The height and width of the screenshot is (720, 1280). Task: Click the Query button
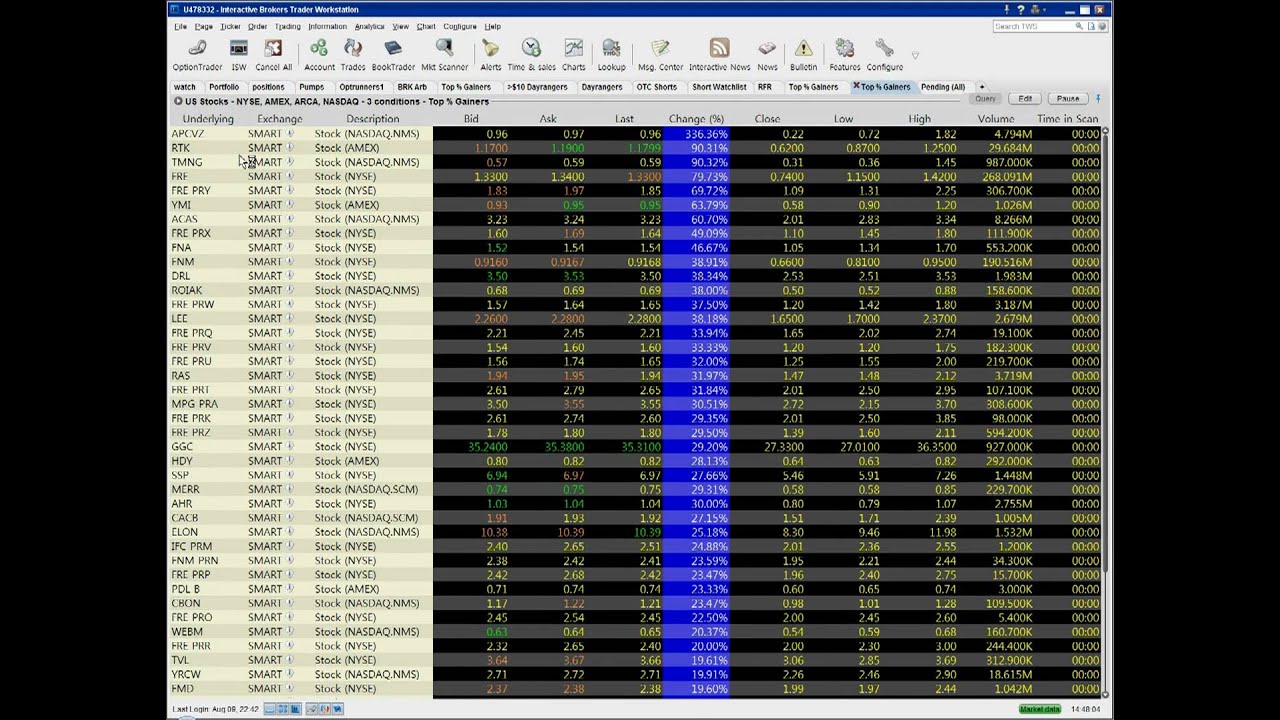click(x=985, y=98)
